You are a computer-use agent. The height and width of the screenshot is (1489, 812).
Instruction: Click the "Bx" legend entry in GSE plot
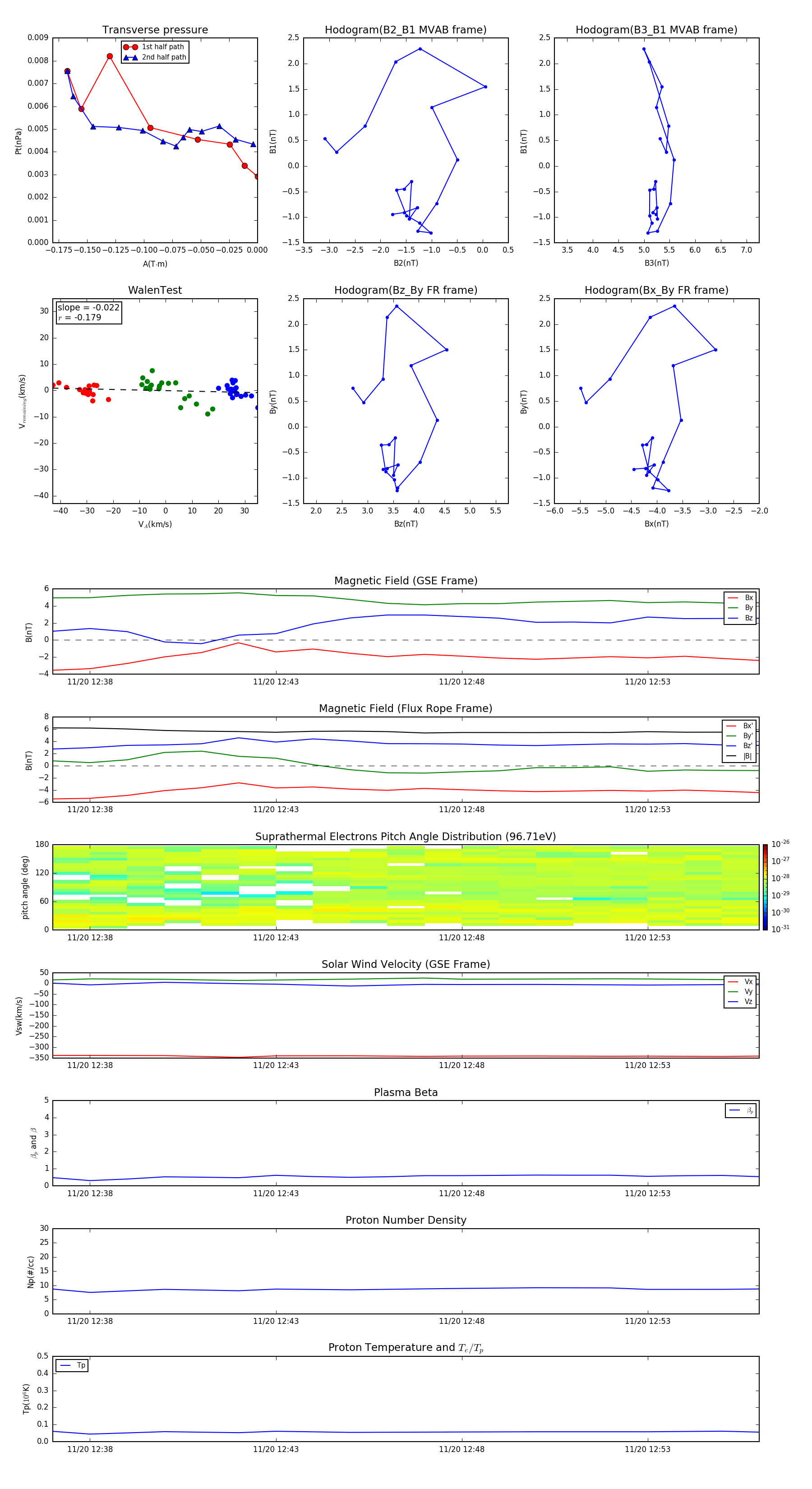(x=740, y=598)
